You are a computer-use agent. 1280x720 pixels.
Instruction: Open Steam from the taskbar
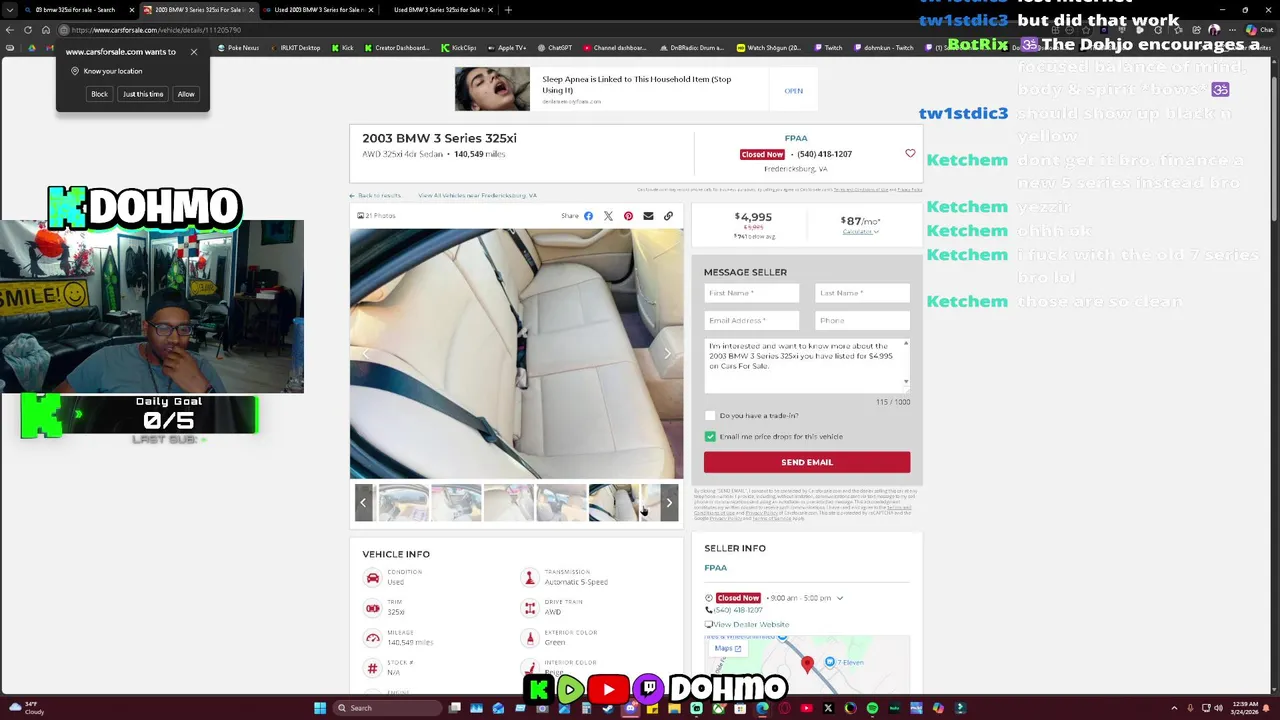click(608, 708)
